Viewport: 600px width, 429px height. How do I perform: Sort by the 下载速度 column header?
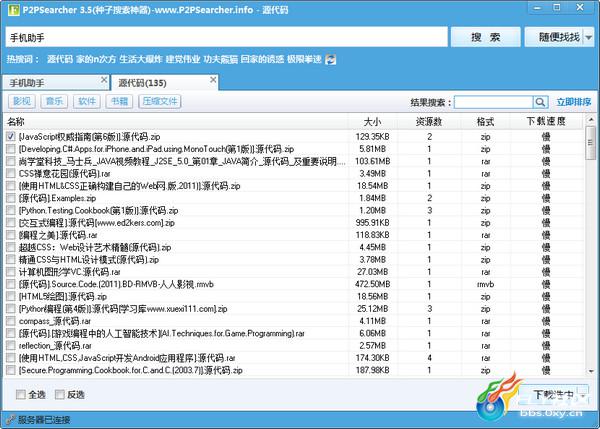(x=546, y=122)
